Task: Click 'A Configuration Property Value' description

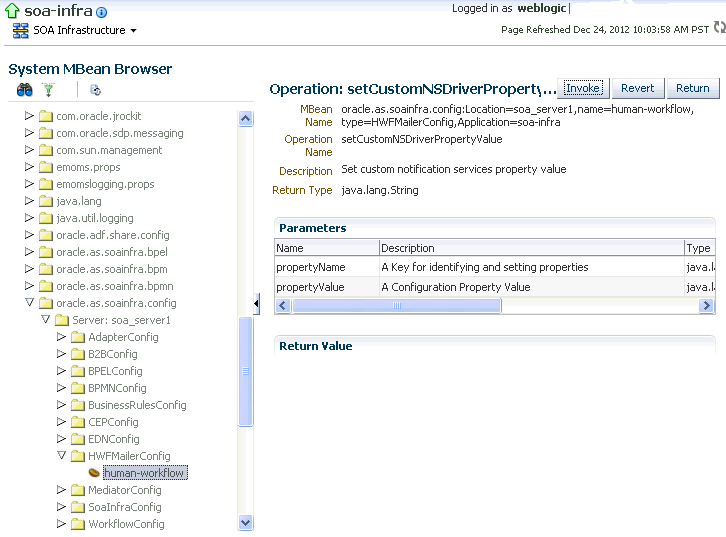Action: pos(456,287)
